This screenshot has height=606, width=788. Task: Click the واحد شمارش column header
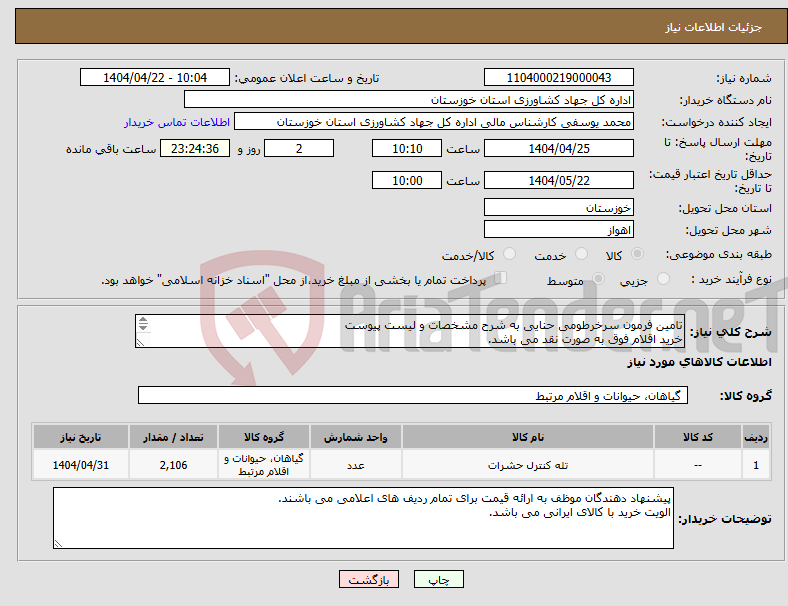coord(356,437)
